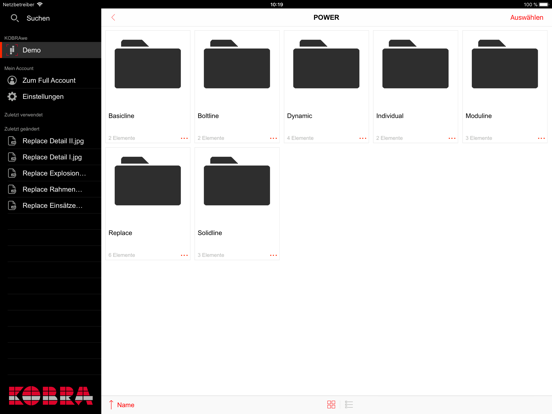This screenshot has height=414, width=552.
Task: Open recent file Replace Einsätze…
Action: [51, 206]
